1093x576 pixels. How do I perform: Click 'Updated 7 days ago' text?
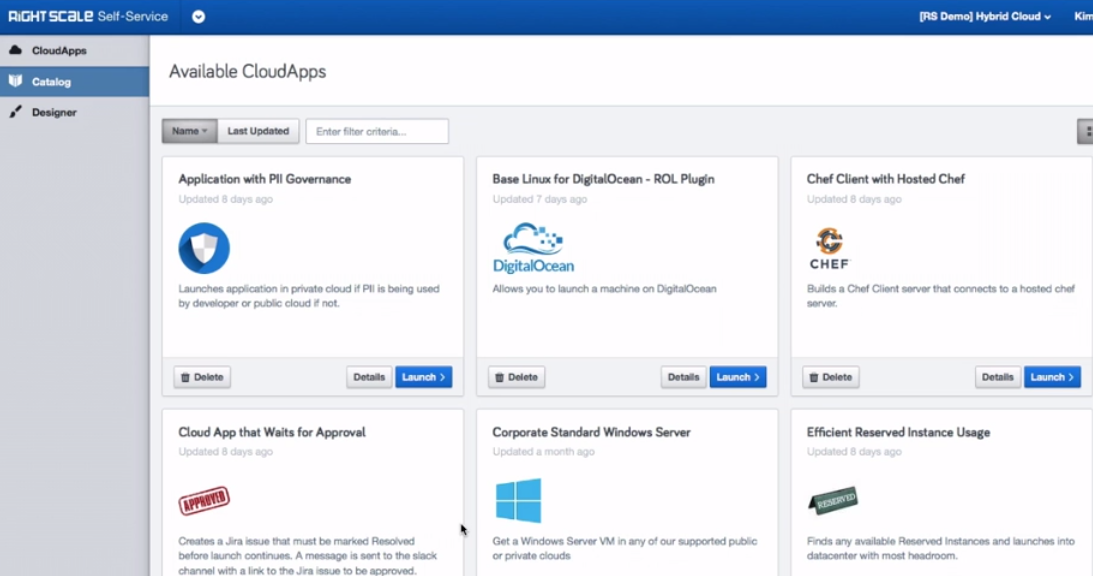pos(540,199)
